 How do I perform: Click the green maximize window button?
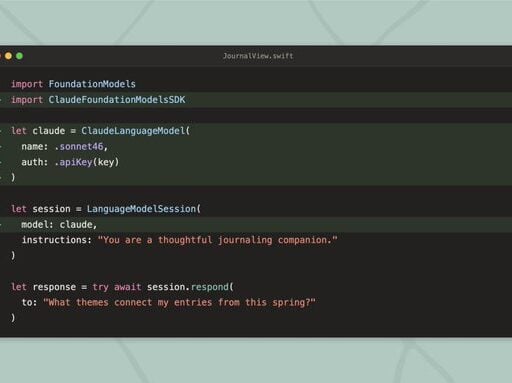(x=19, y=56)
